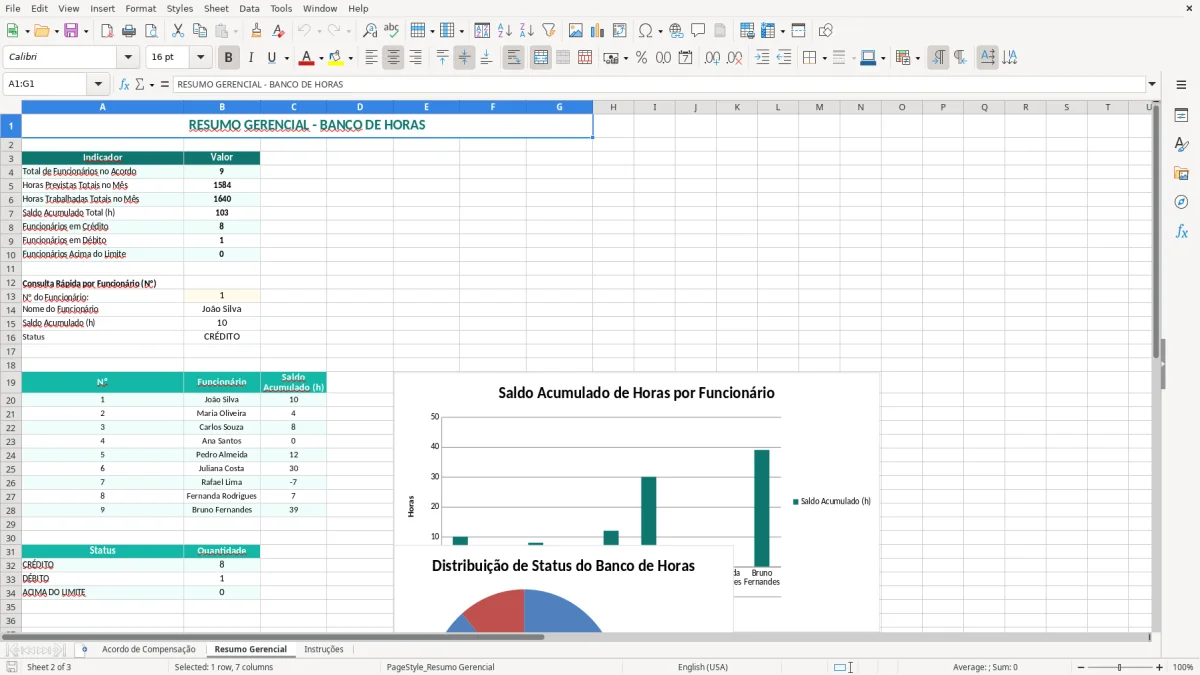This screenshot has width=1200, height=675.
Task: Toggle Center Horizontally alignment
Action: 393,58
